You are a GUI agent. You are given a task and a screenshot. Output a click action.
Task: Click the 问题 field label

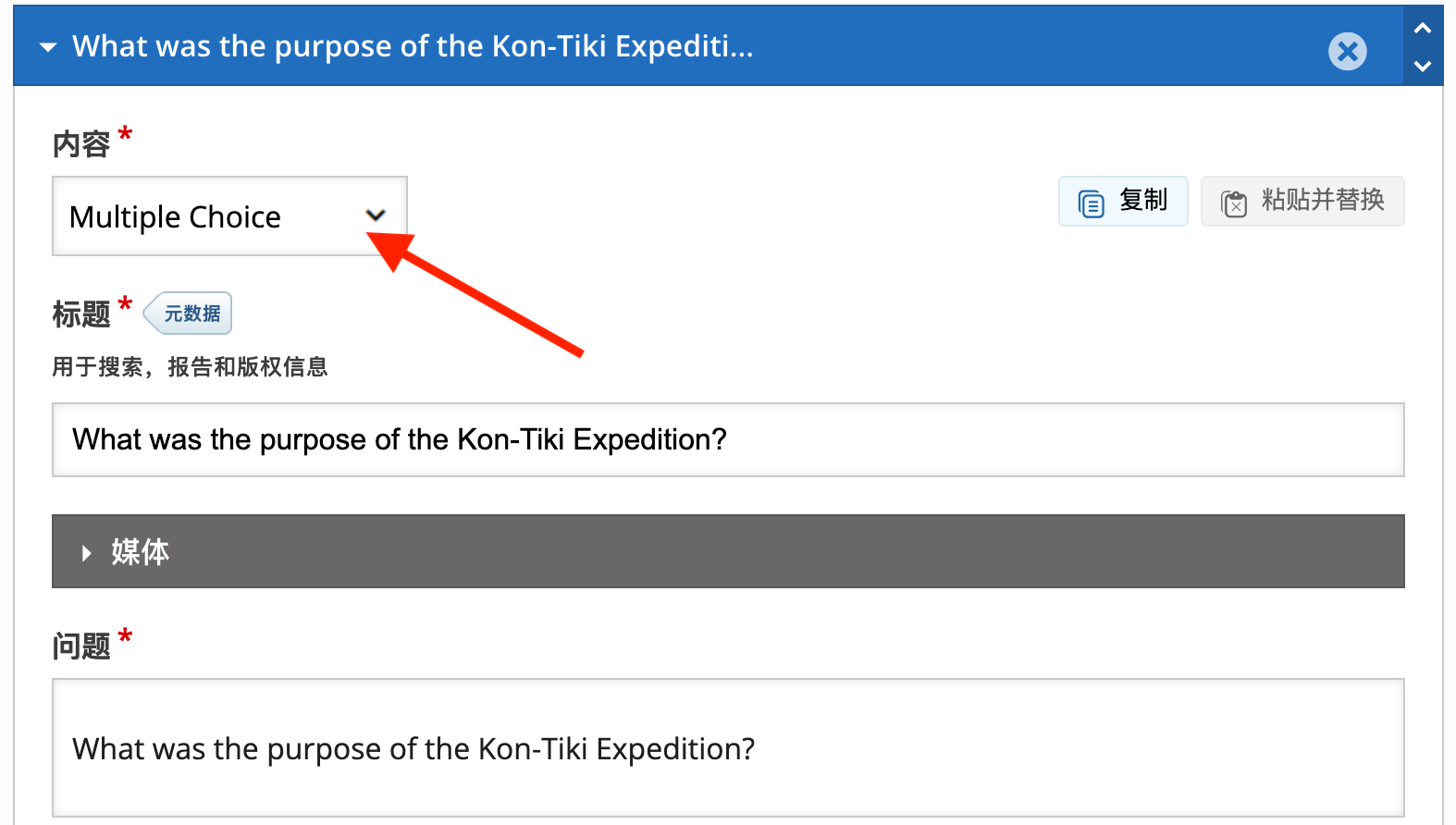point(81,646)
